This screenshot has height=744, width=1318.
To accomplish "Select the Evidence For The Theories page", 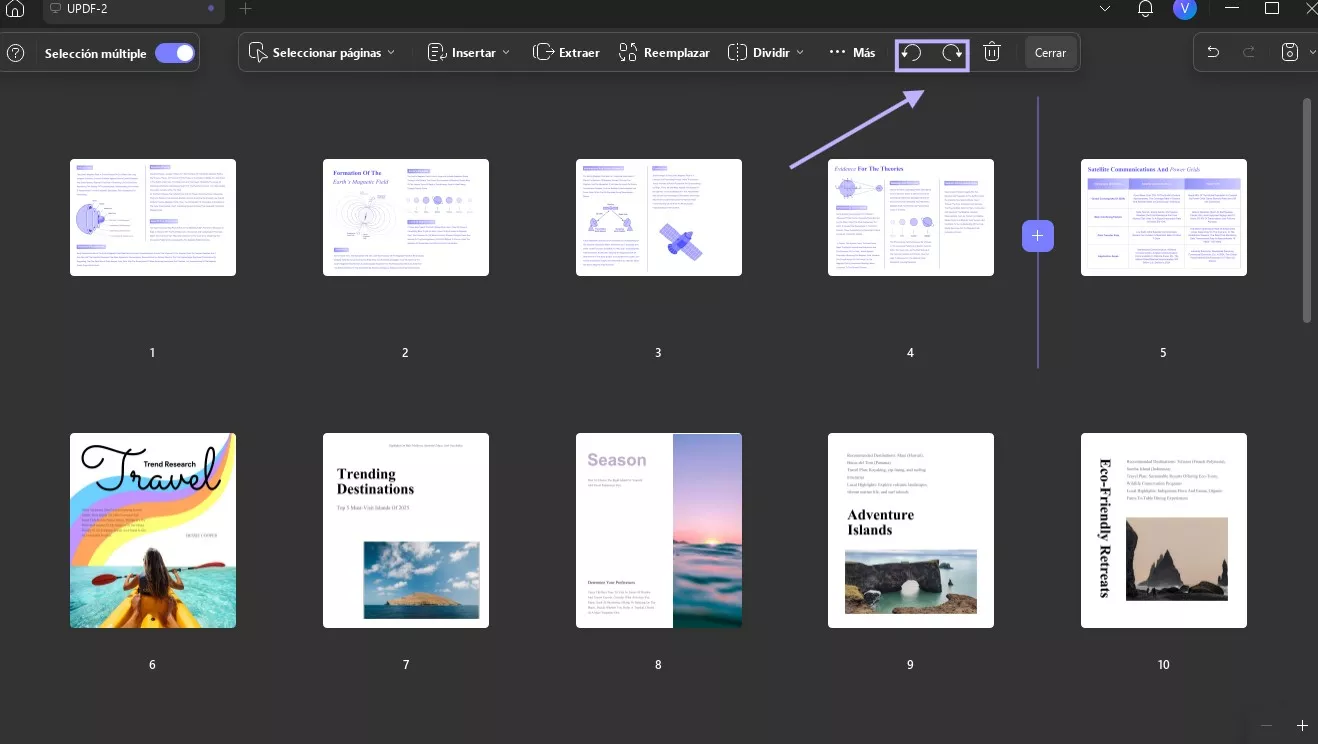I will pyautogui.click(x=911, y=217).
